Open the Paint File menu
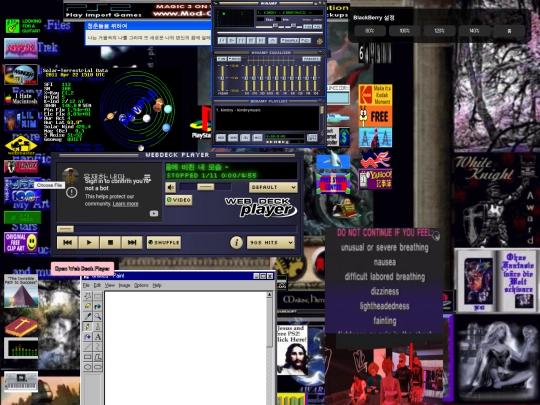Viewport: 540px width, 405px height. coord(86,285)
